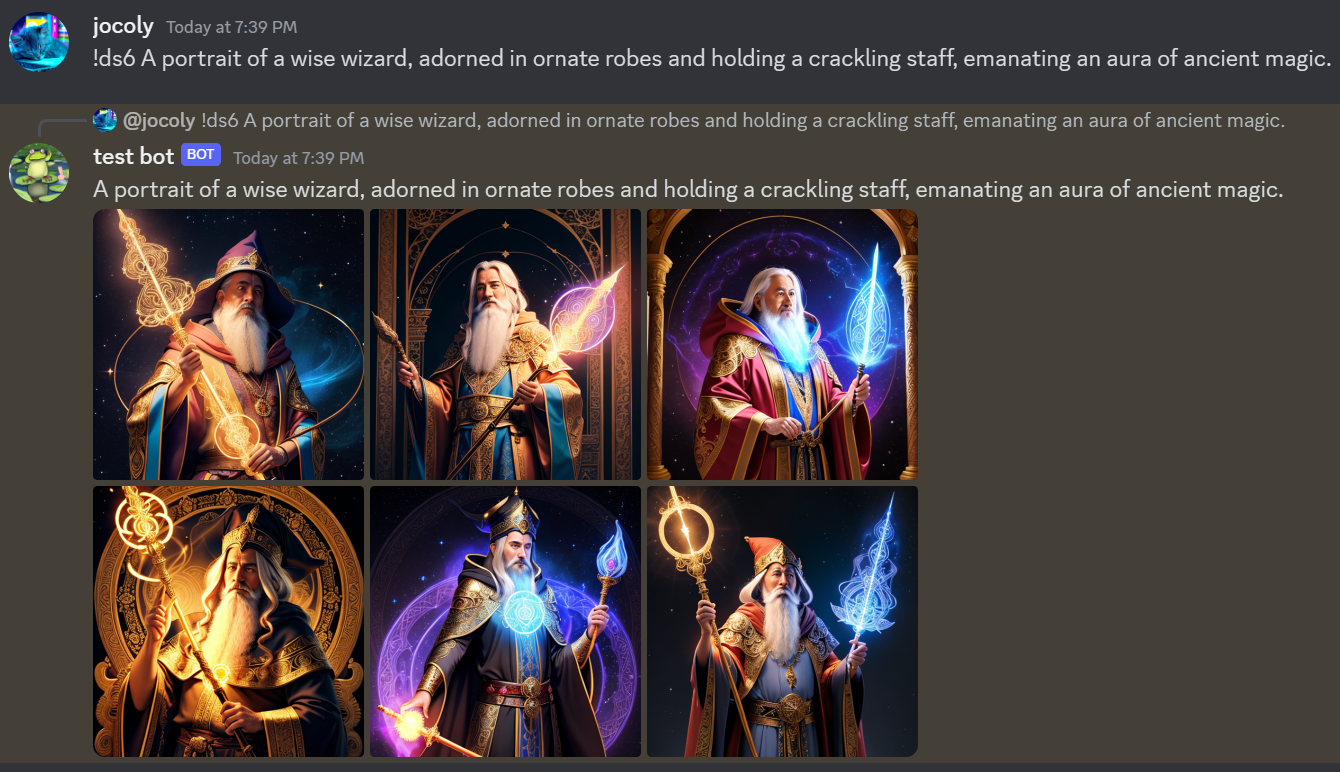Click the replied message preview text
Viewport: 1340px width, 772px height.
click(x=743, y=120)
